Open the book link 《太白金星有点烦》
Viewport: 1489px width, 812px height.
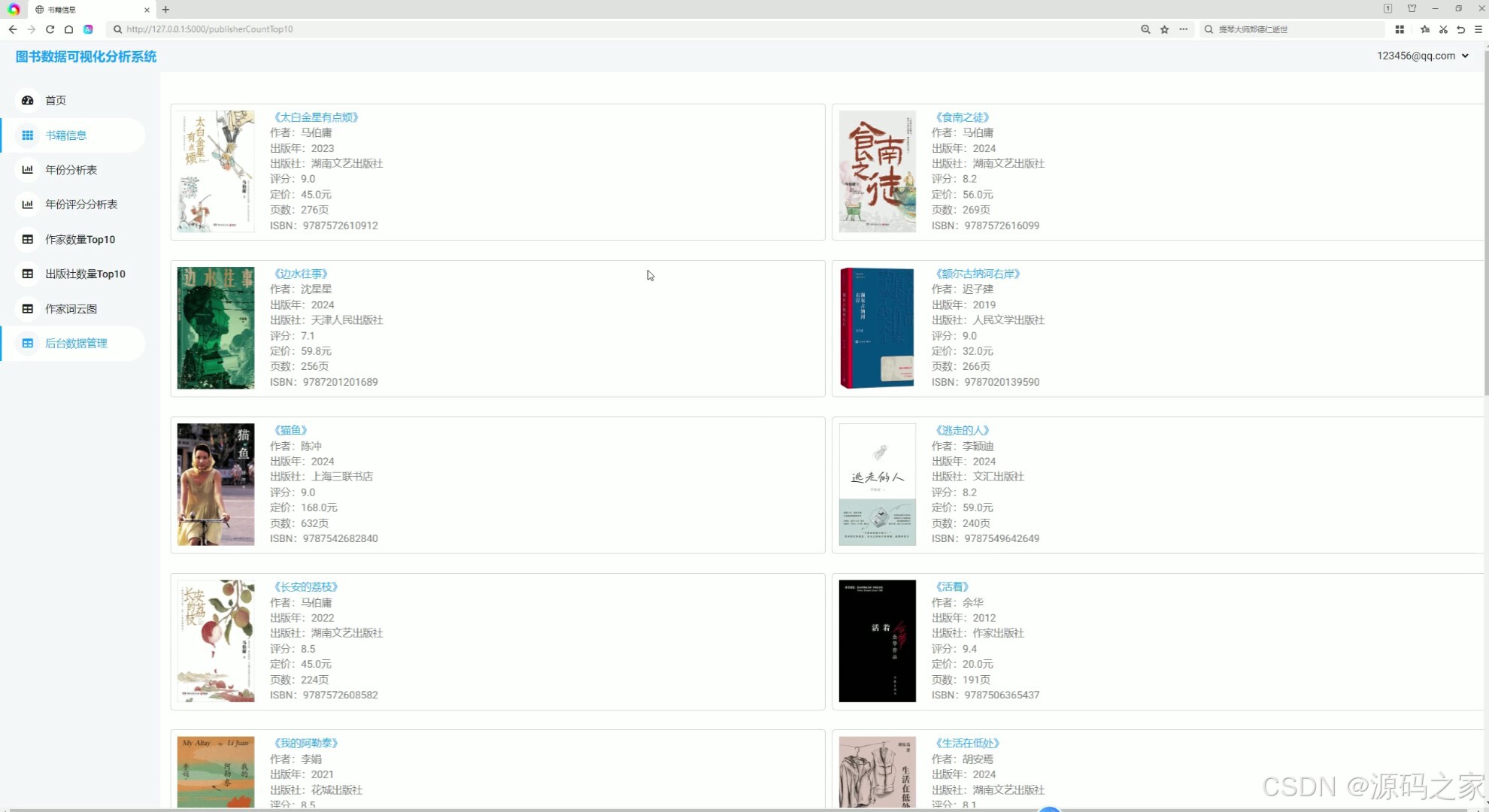tap(316, 117)
